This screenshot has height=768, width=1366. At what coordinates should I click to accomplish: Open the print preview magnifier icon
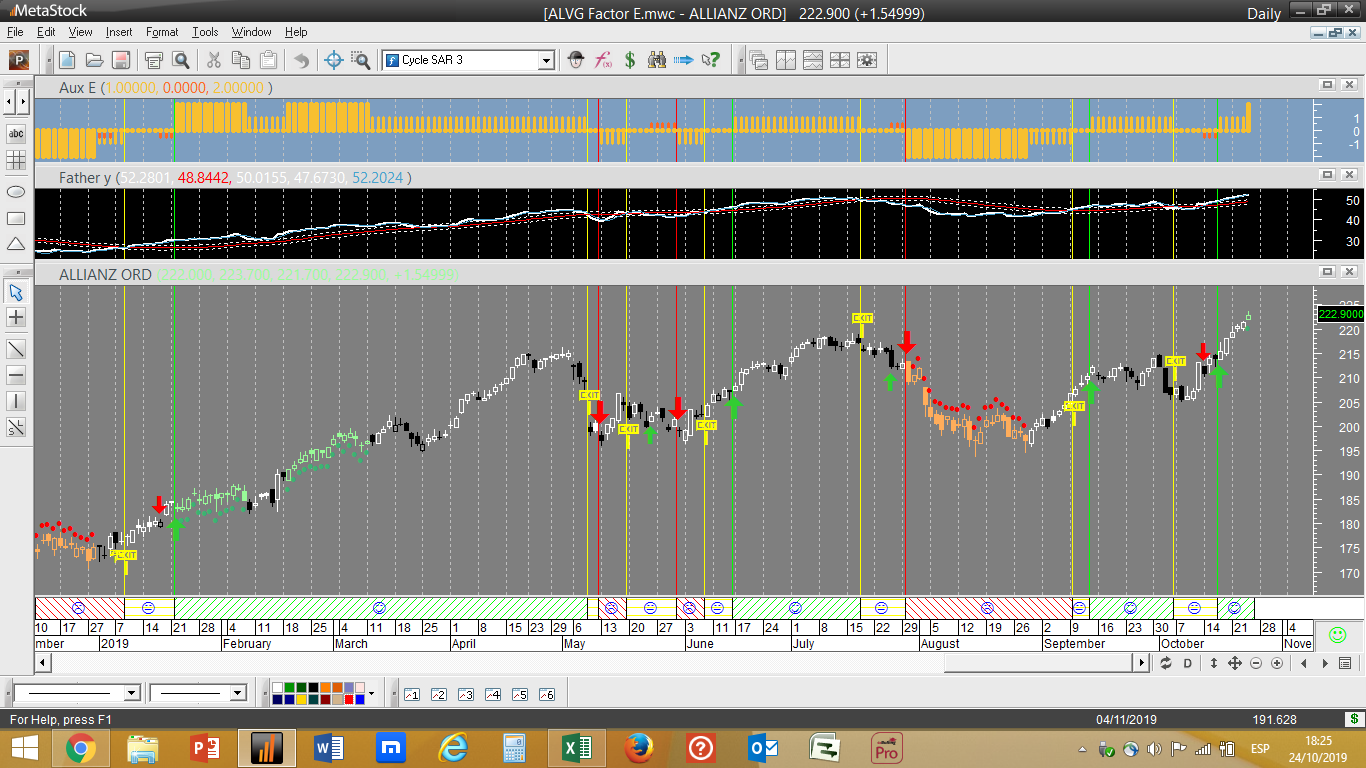180,60
